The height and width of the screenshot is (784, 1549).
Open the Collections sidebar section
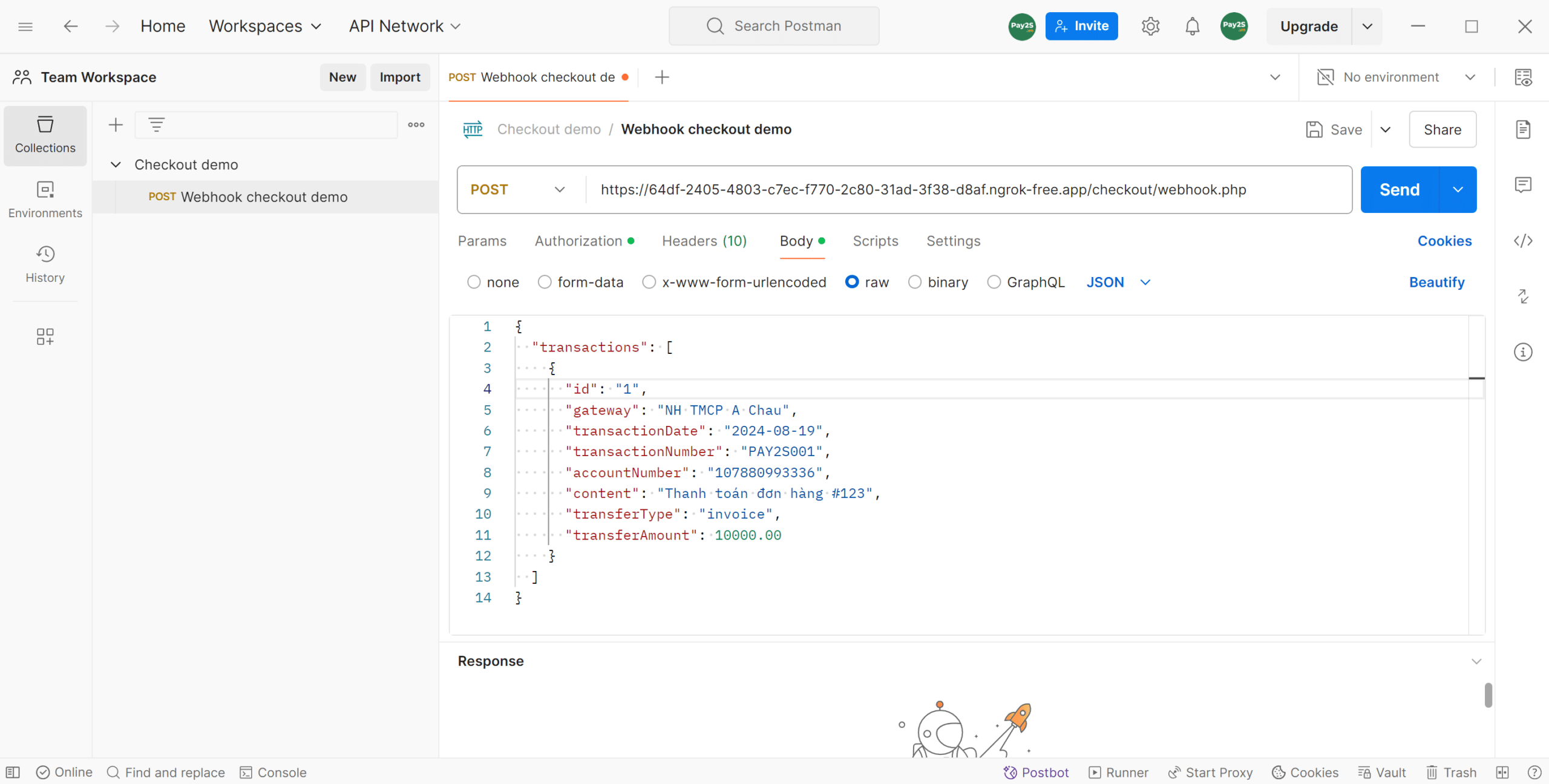pos(45,135)
